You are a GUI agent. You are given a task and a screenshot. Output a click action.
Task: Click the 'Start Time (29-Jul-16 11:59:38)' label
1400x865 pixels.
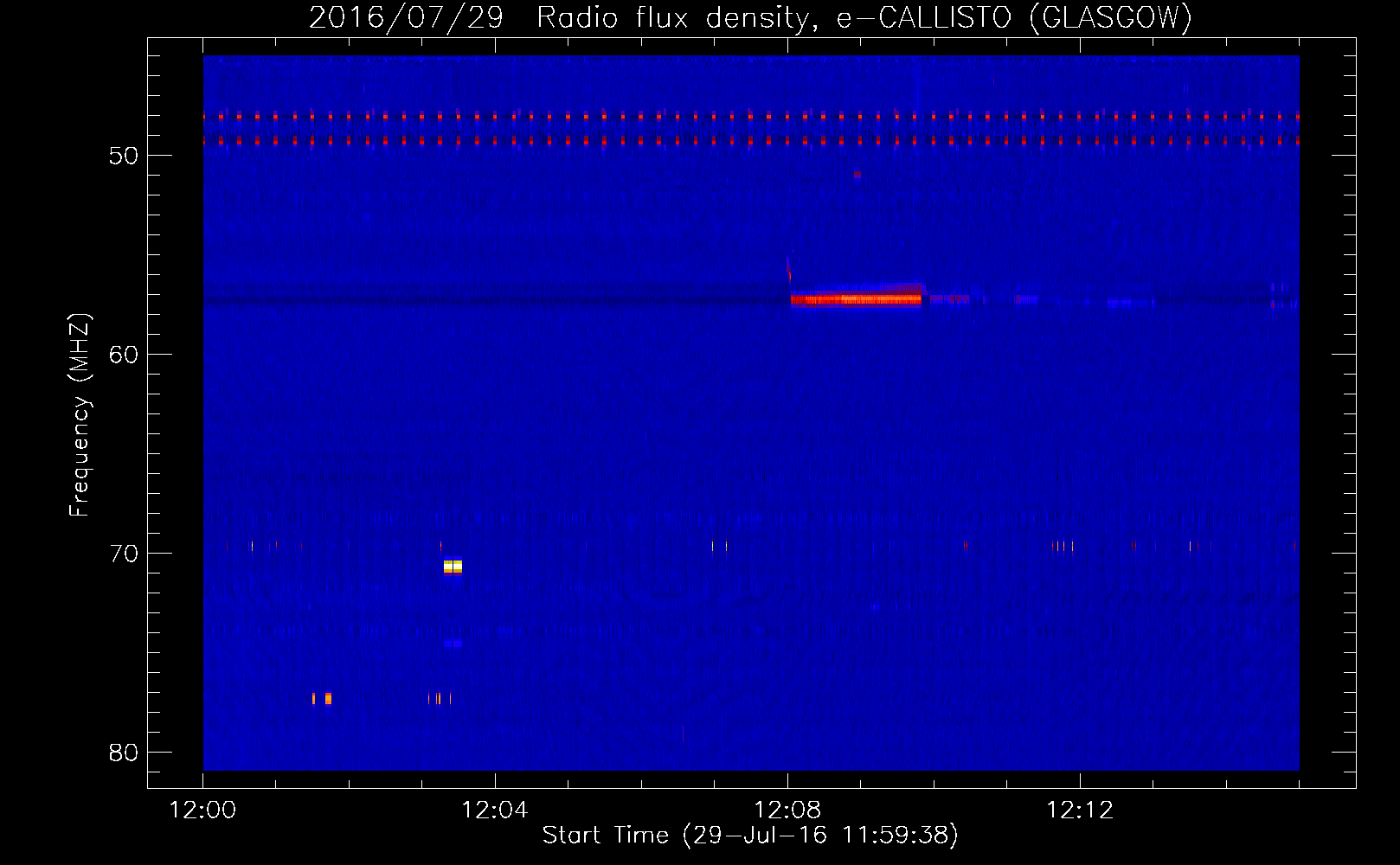pos(750,836)
